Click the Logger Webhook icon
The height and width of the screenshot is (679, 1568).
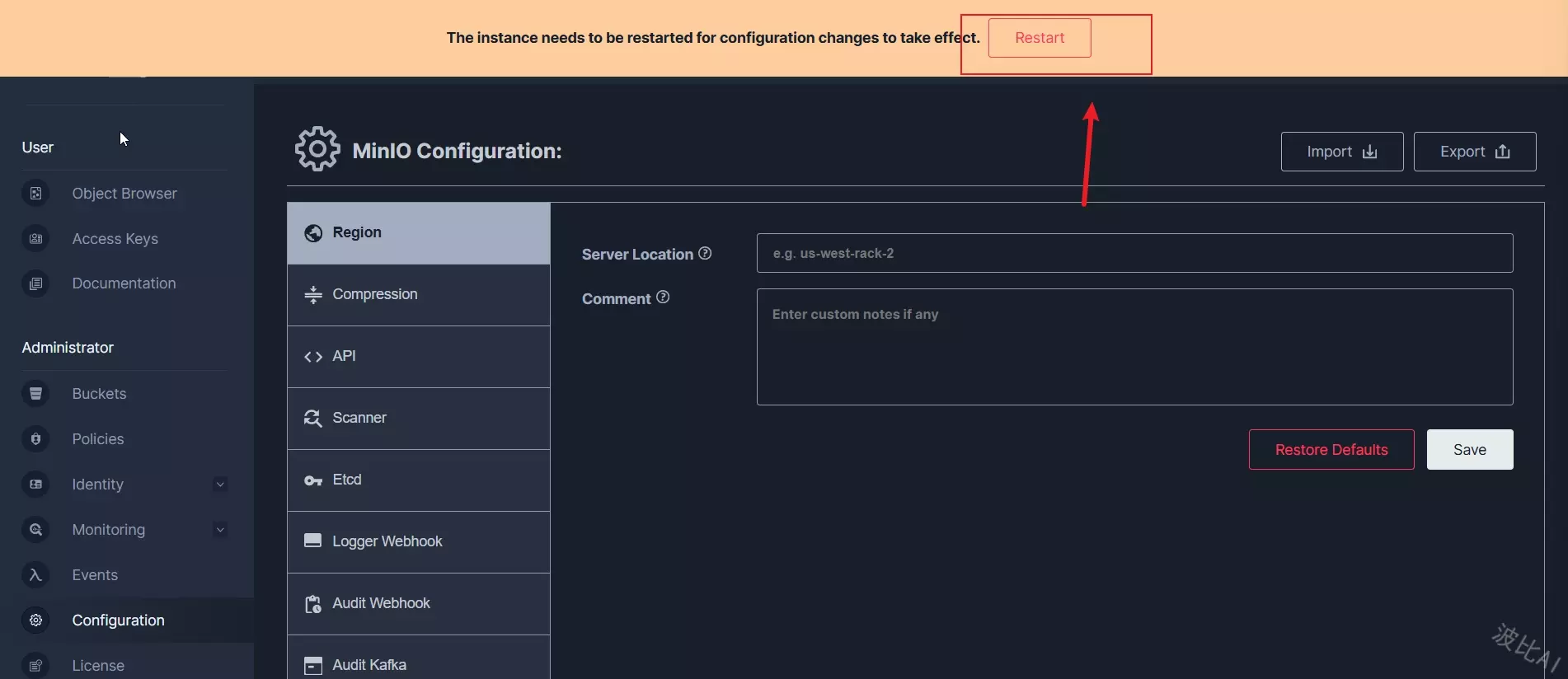(x=313, y=541)
